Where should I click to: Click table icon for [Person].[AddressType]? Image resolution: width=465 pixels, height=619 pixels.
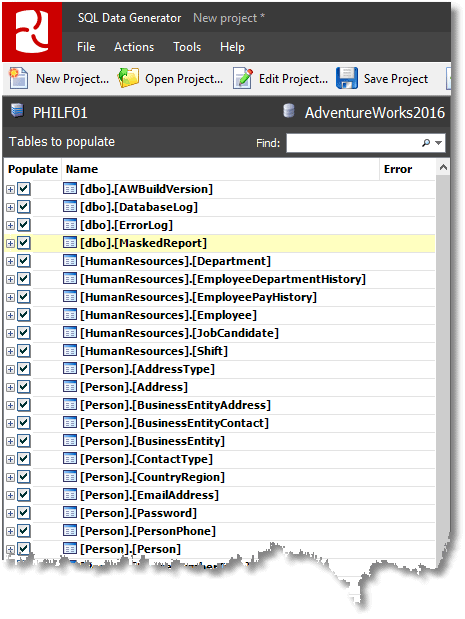[x=70, y=369]
